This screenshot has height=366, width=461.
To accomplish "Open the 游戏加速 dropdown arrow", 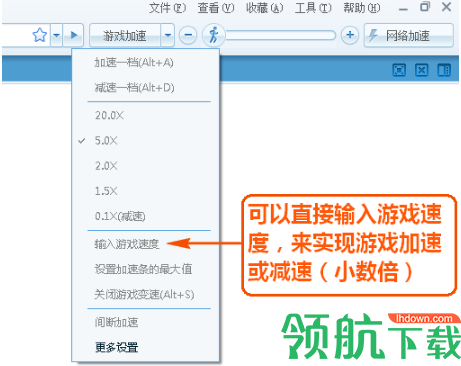I will [x=168, y=35].
